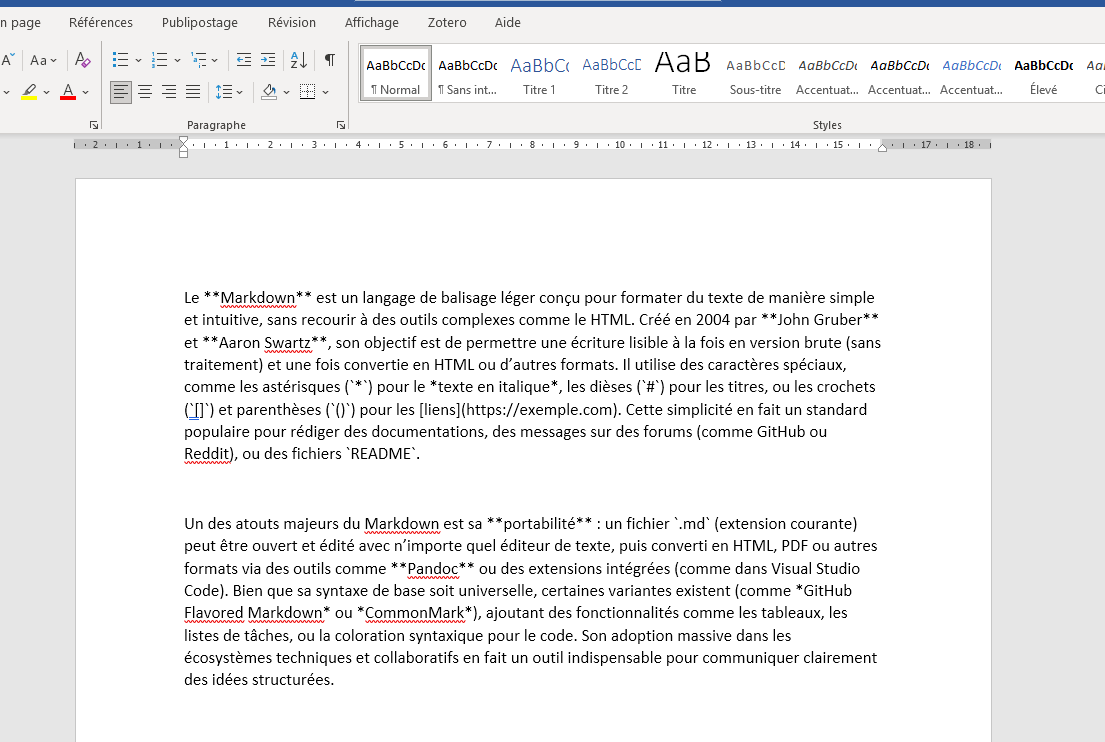
Task: Apply the Sous-titre style
Action: coord(755,74)
